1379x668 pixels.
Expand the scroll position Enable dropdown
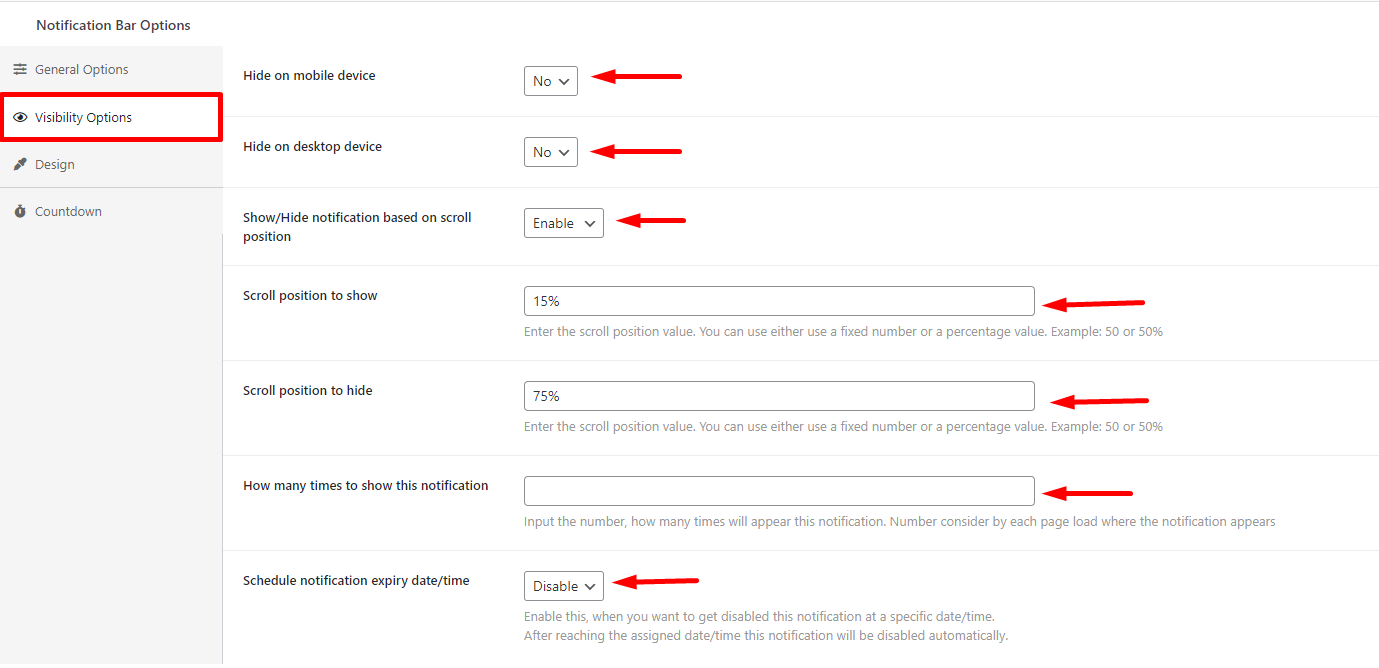[x=563, y=223]
